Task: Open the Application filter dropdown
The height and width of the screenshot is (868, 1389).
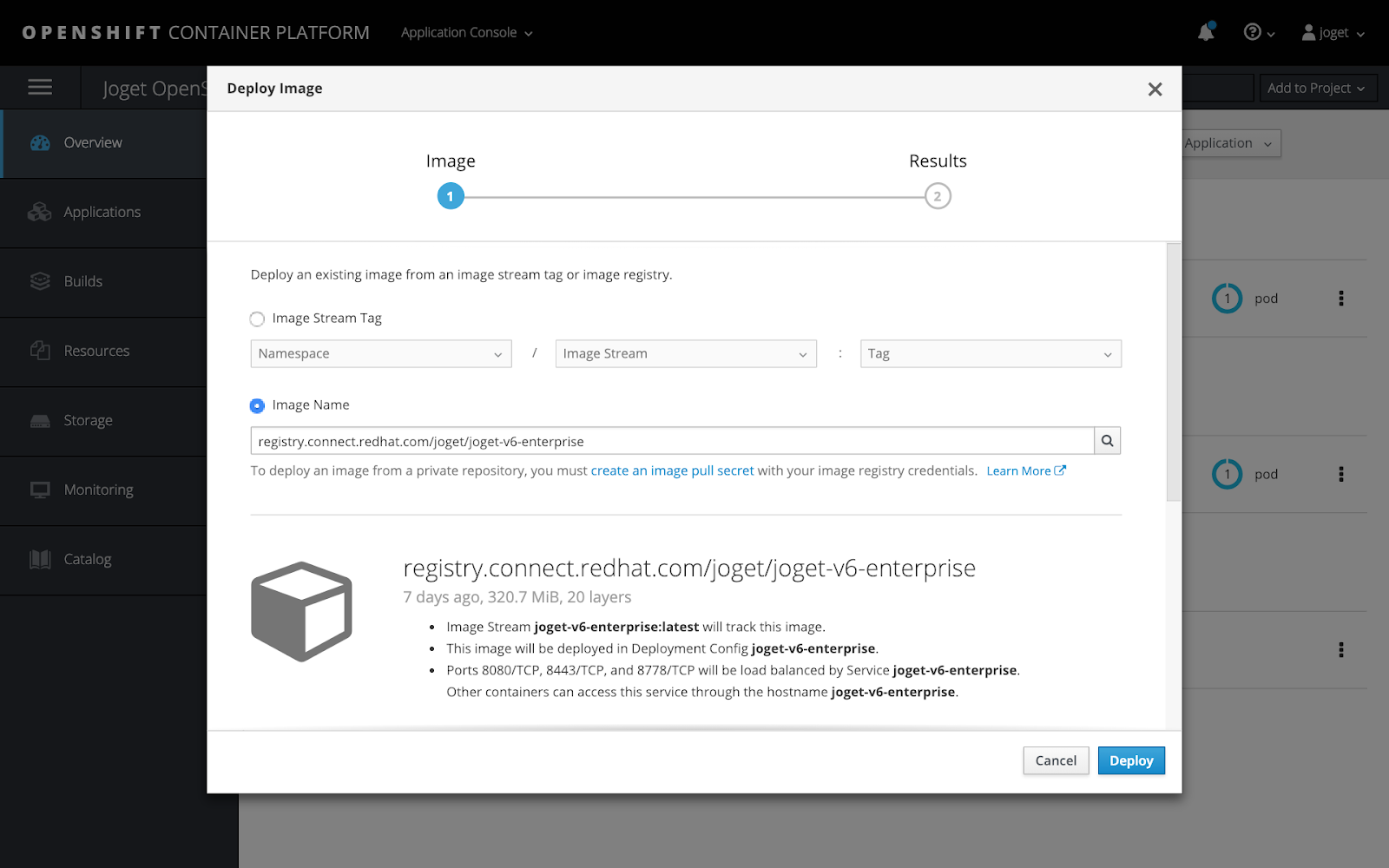Action: point(1231,143)
